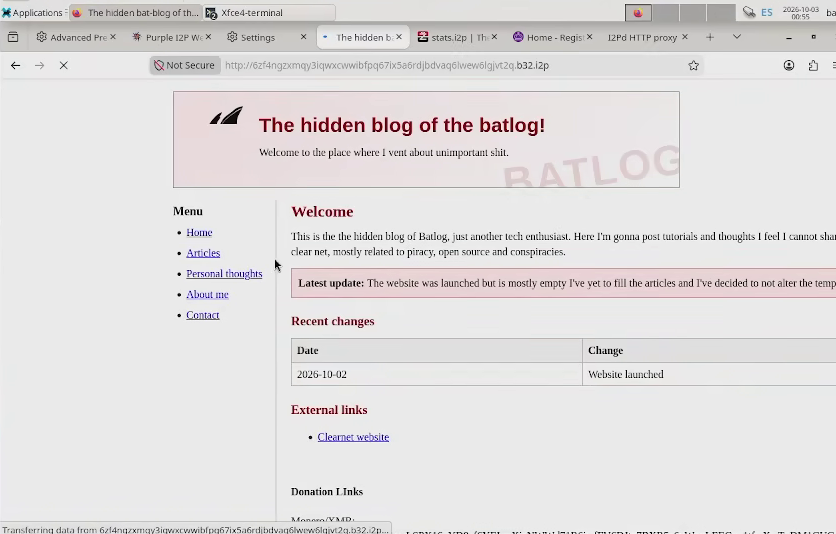This screenshot has width=836, height=534.
Task: Open the Firefox account icon
Action: pos(789,65)
